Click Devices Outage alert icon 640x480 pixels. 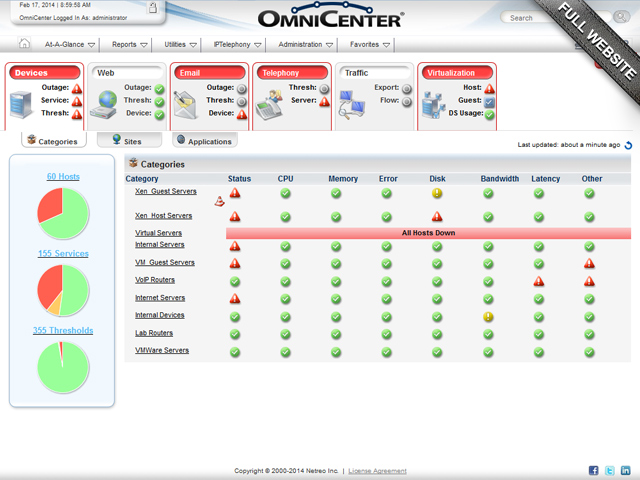pyautogui.click(x=77, y=89)
